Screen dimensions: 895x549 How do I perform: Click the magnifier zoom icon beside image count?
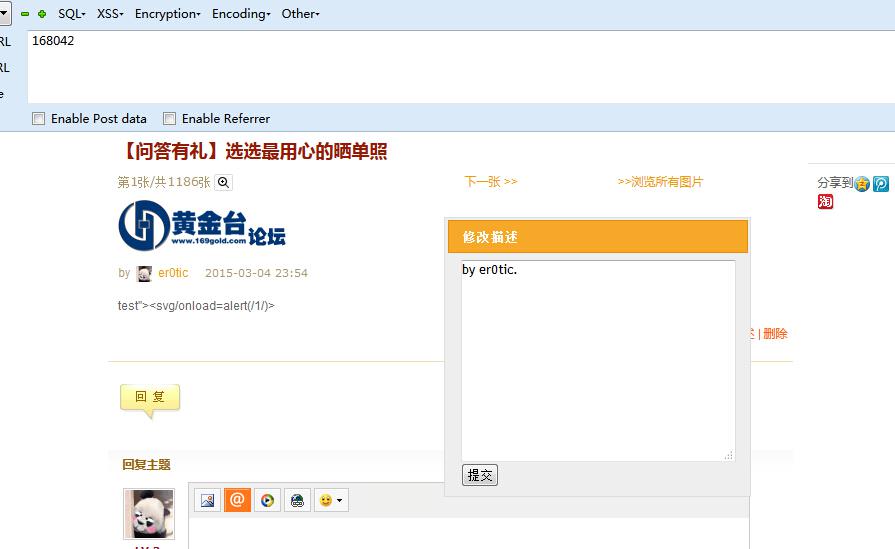[223, 182]
